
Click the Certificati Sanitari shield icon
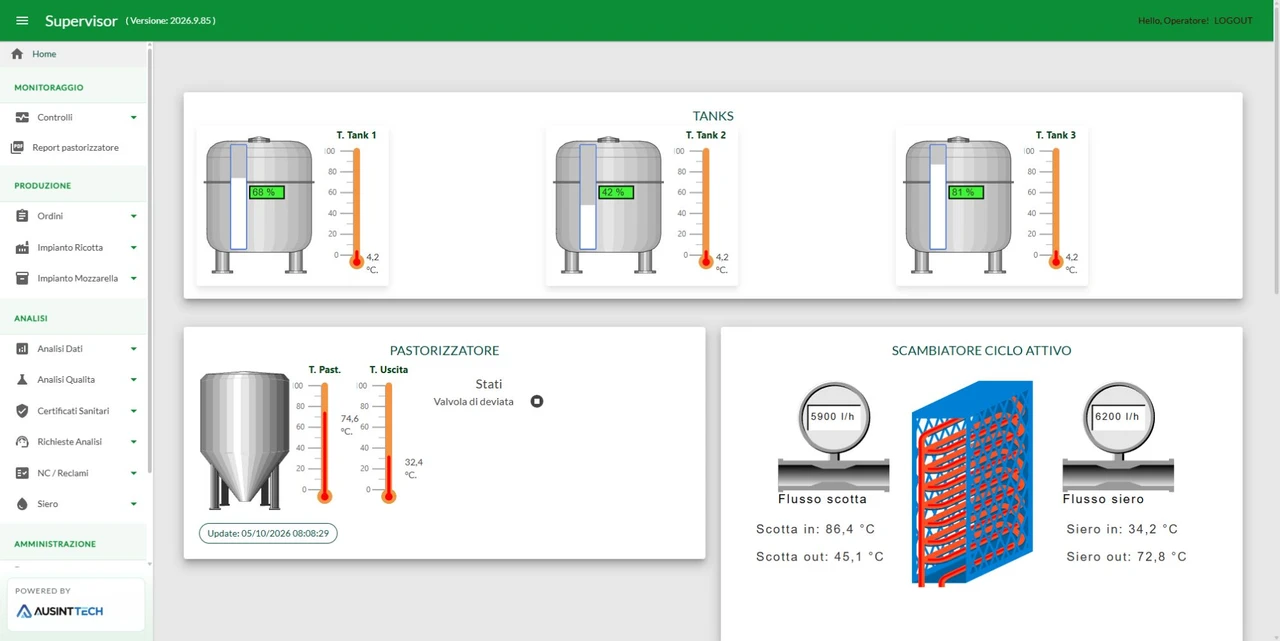coord(22,411)
